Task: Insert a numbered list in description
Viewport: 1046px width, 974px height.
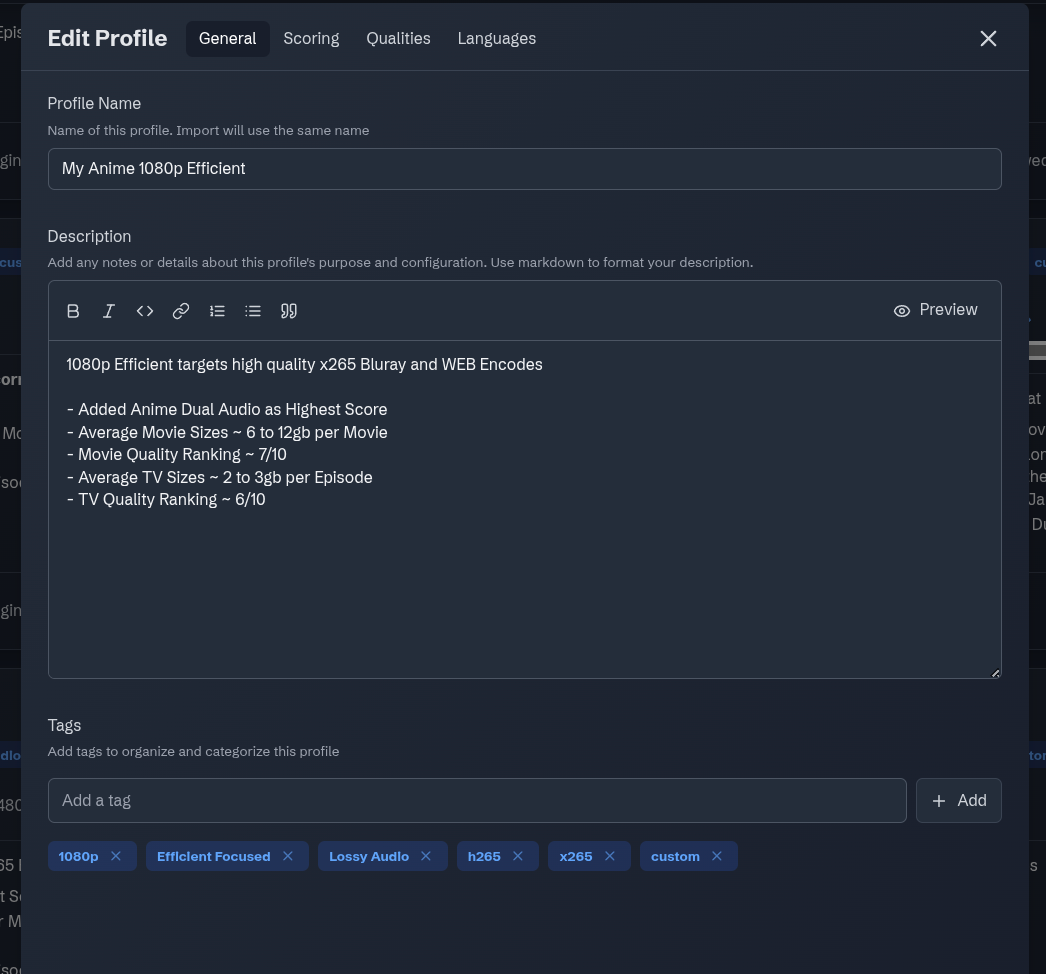Action: point(217,311)
